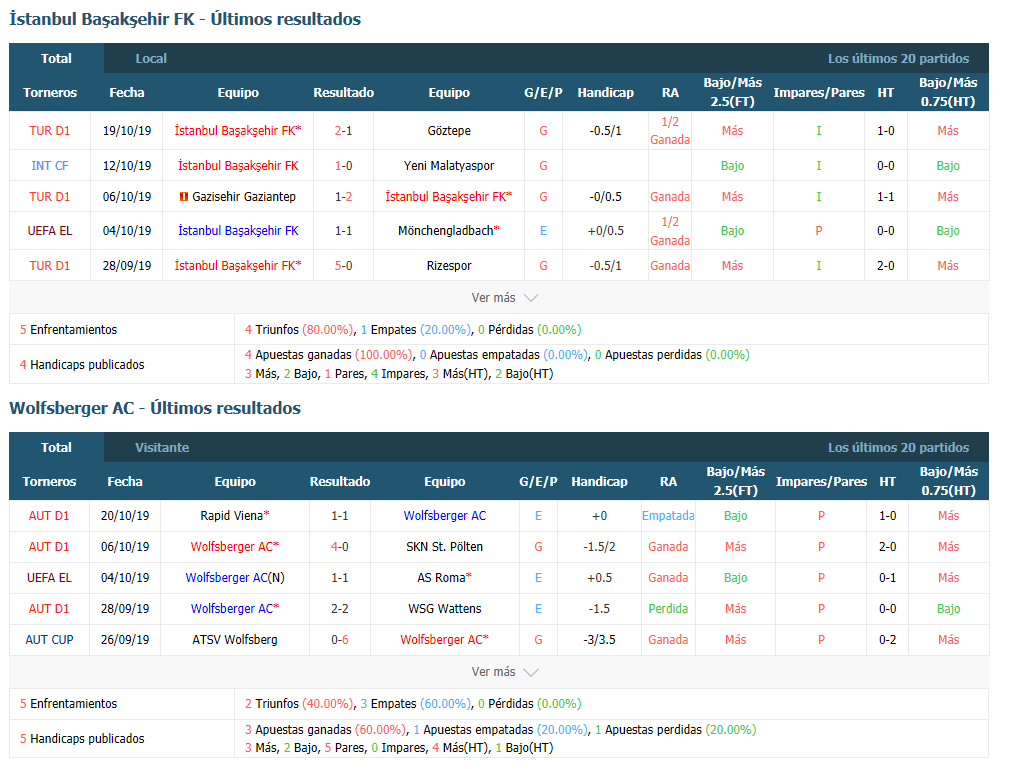Click the 'Los últimos 20 partidos' label for İstanbul Başakşehir
The image size is (1009, 769).
[898, 59]
